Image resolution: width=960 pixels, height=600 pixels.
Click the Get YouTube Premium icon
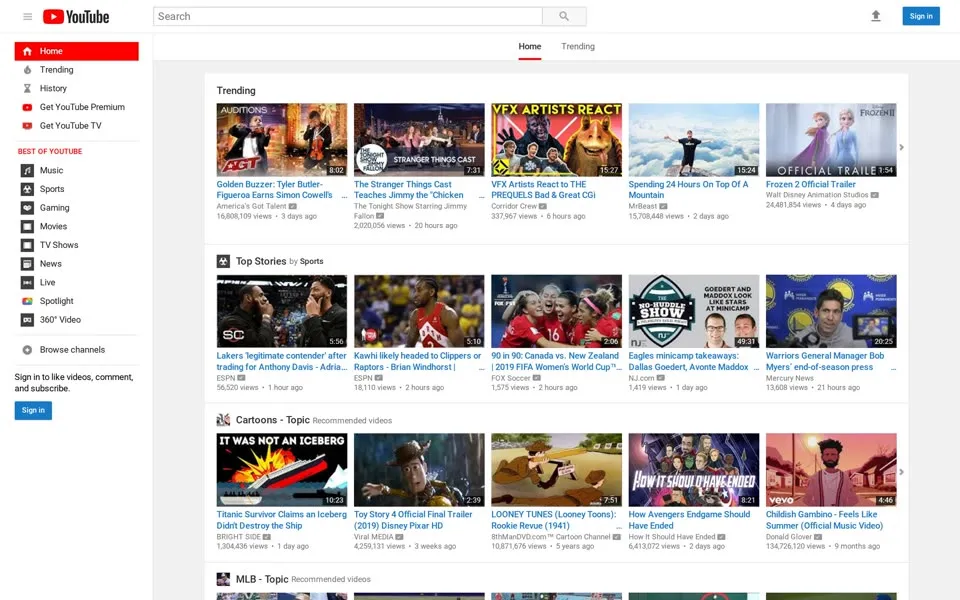pyautogui.click(x=27, y=107)
